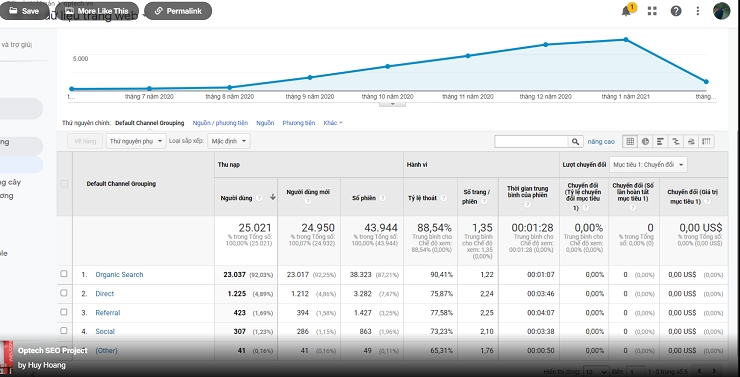Select Phương tiện primary dimension
Viewport: 740px width, 377px height.
pyautogui.click(x=299, y=123)
